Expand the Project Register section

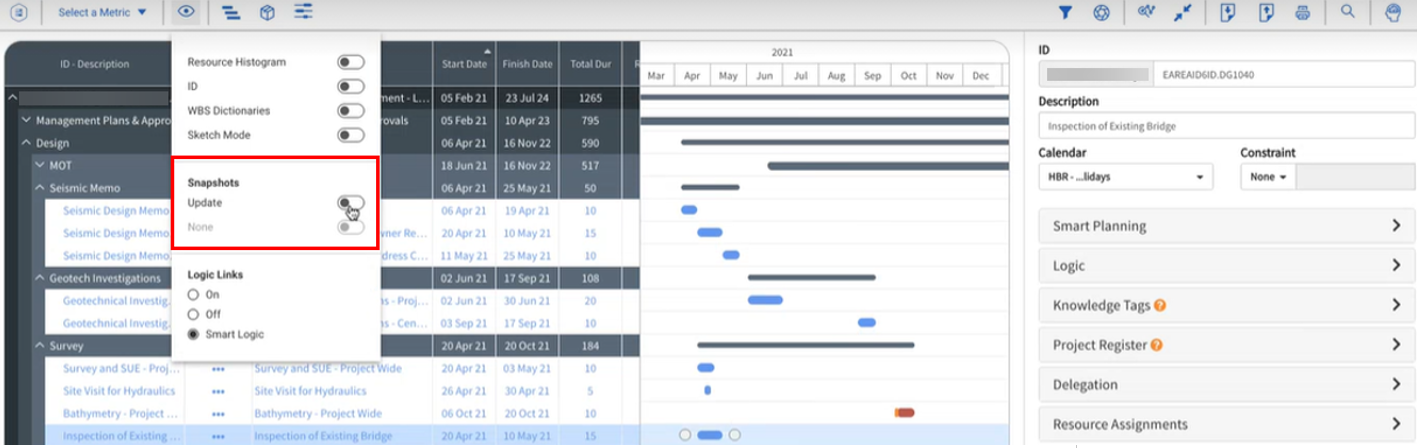[1225, 345]
